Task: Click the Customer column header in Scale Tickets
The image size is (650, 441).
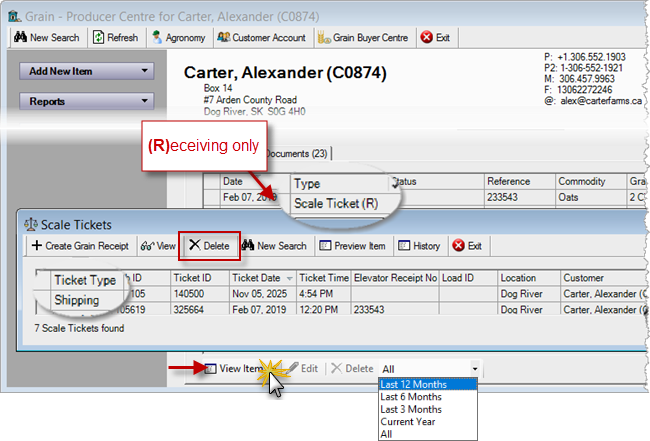Action: click(603, 278)
